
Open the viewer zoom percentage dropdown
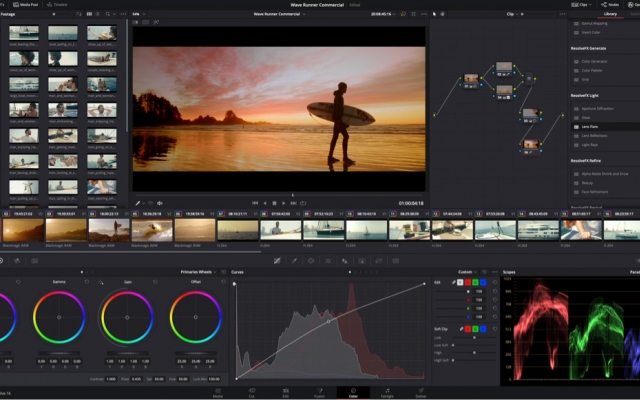coord(139,14)
